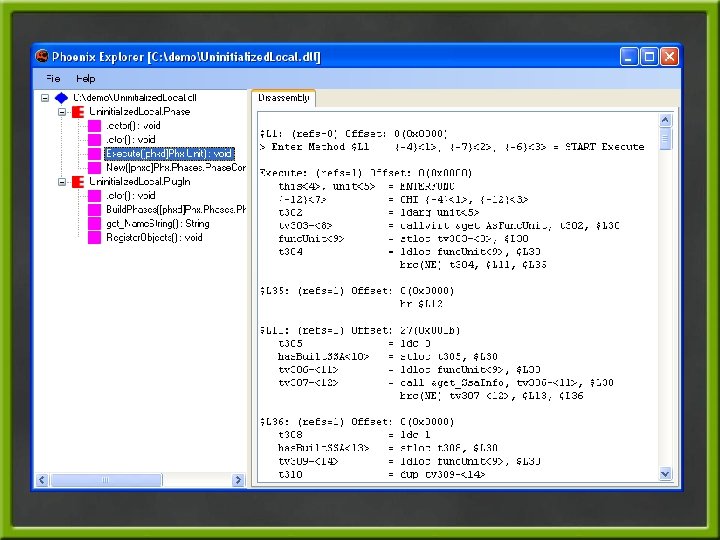720x540 pixels.
Task: Select .ctor(): void under the PlugIn class
Action: click(131, 196)
